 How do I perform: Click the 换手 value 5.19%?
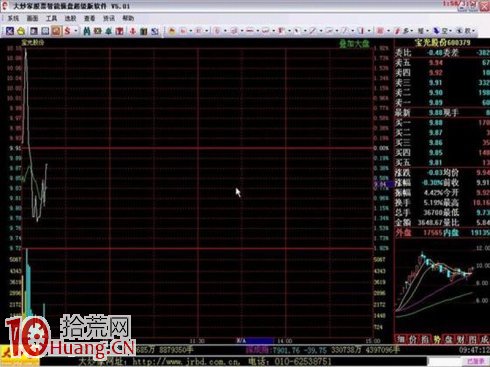pos(433,203)
